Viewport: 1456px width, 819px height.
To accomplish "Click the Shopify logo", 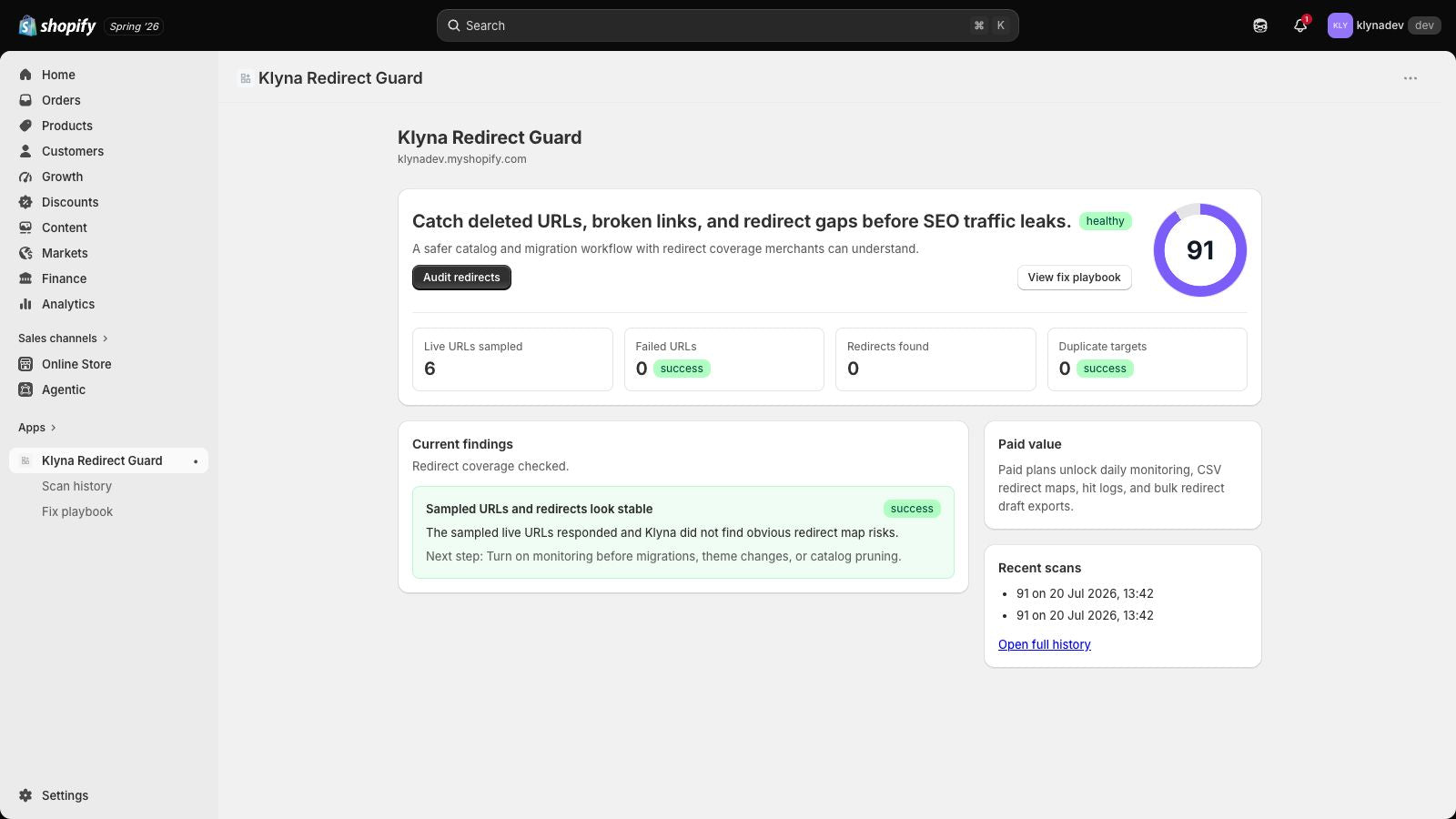I will tap(57, 25).
